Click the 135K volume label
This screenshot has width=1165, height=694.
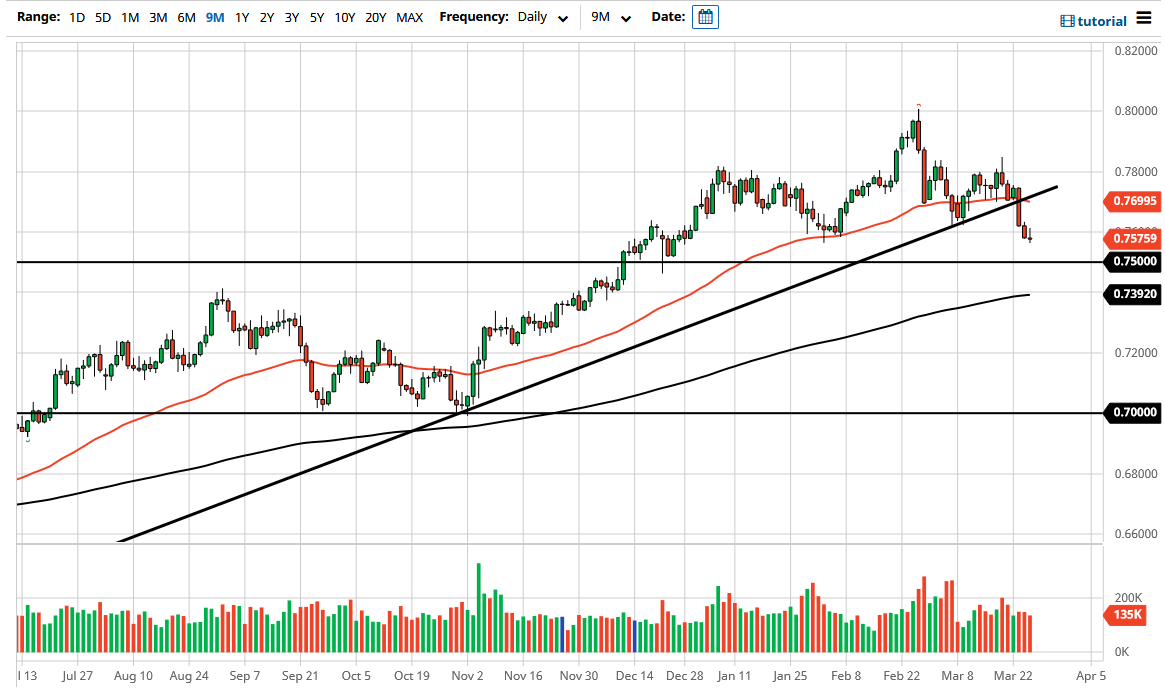pyautogui.click(x=1128, y=615)
